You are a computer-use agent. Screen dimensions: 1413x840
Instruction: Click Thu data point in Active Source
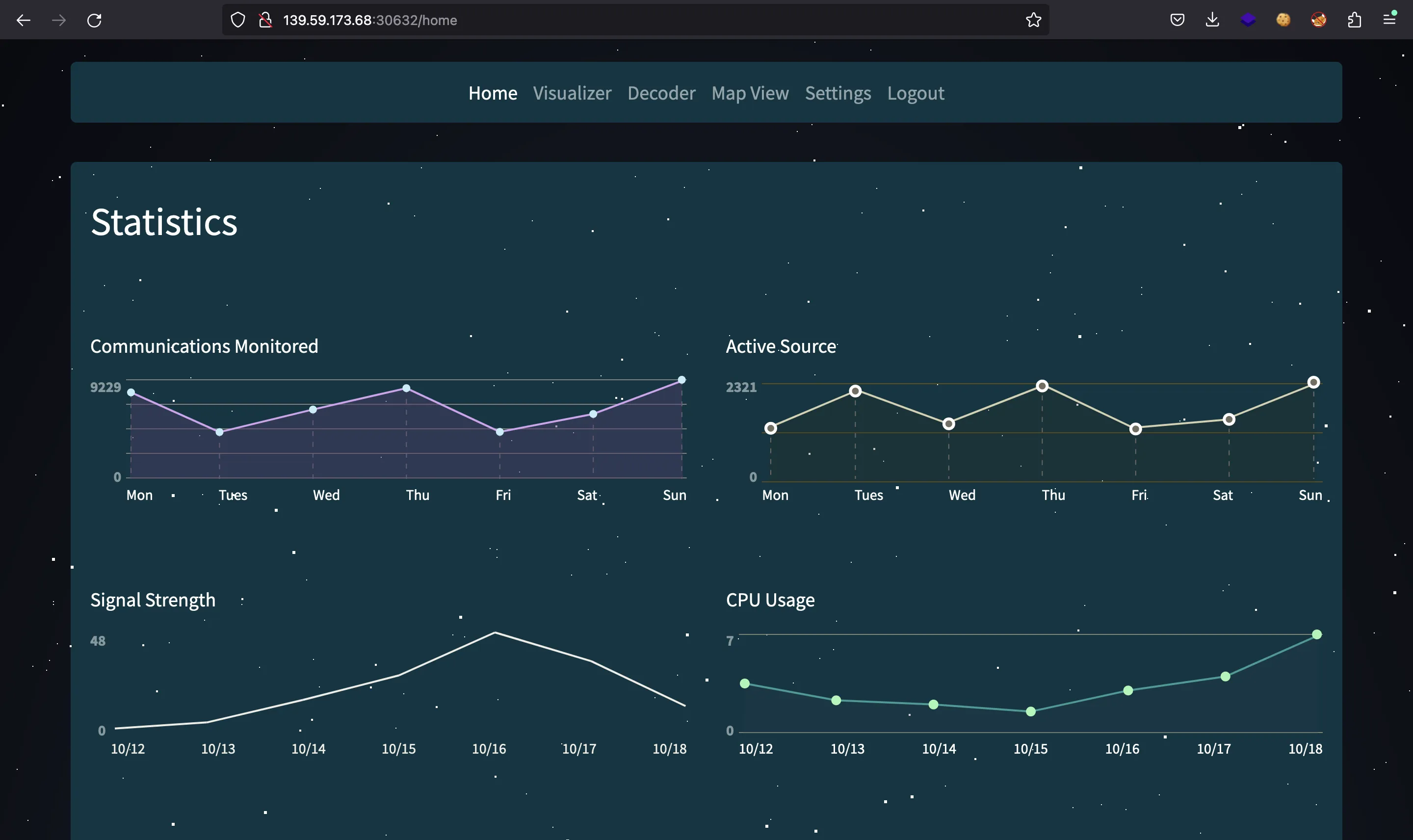click(1042, 386)
